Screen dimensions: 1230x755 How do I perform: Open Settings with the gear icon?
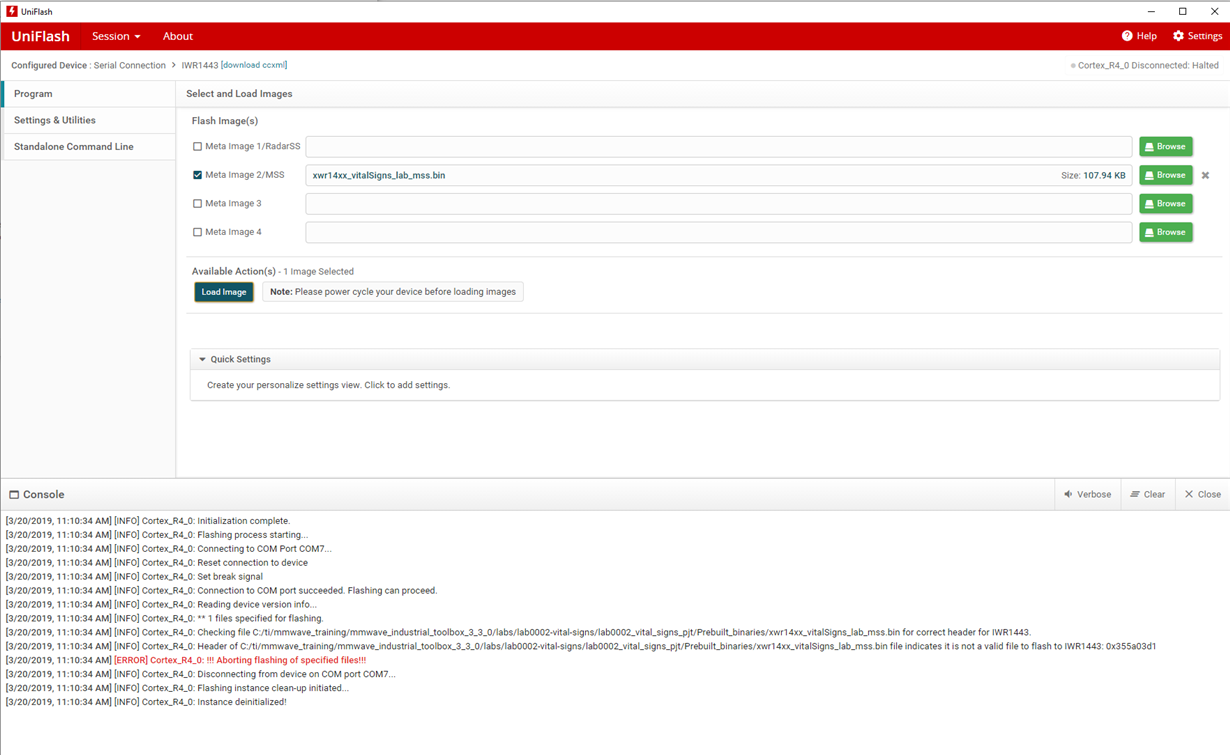point(1197,36)
